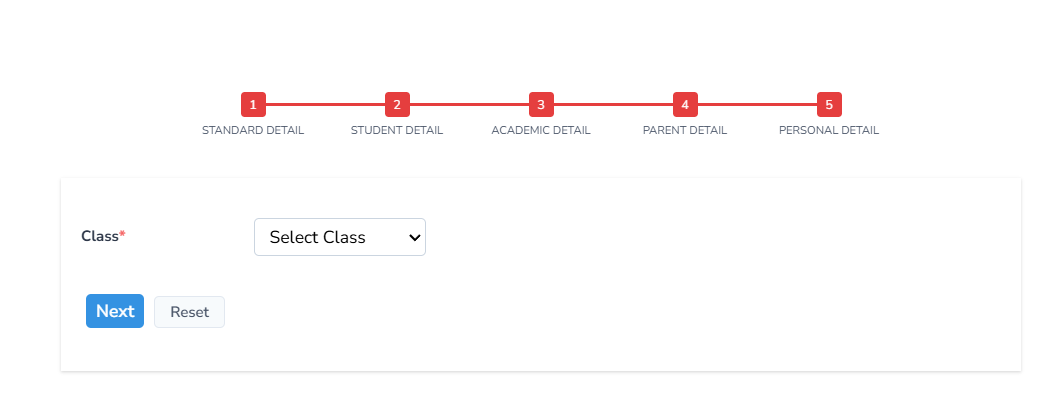Click the step 5 number badge
The width and height of the screenshot is (1057, 407).
coord(829,104)
